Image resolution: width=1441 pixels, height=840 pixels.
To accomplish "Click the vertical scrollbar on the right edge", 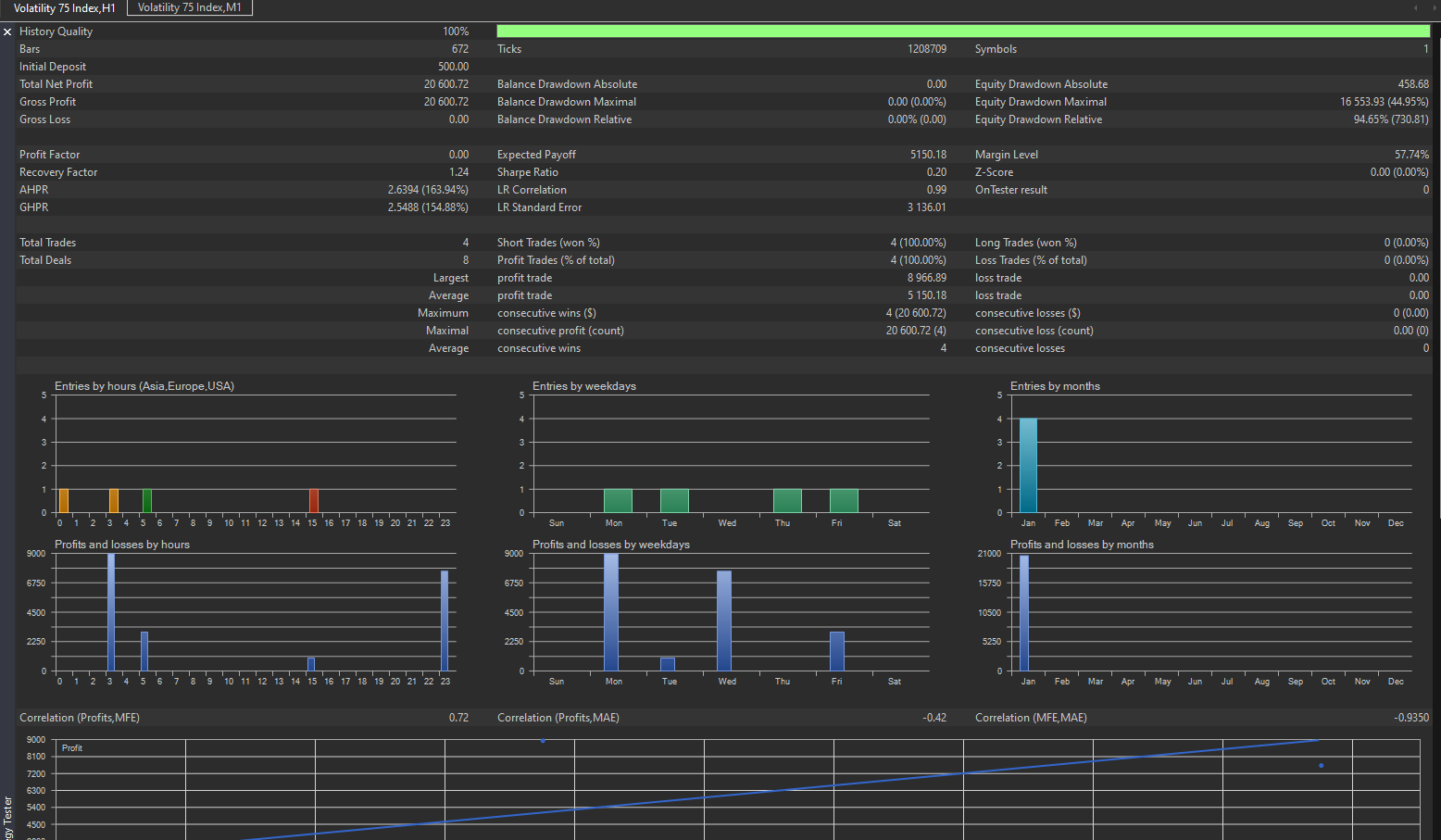I will coord(1436,278).
